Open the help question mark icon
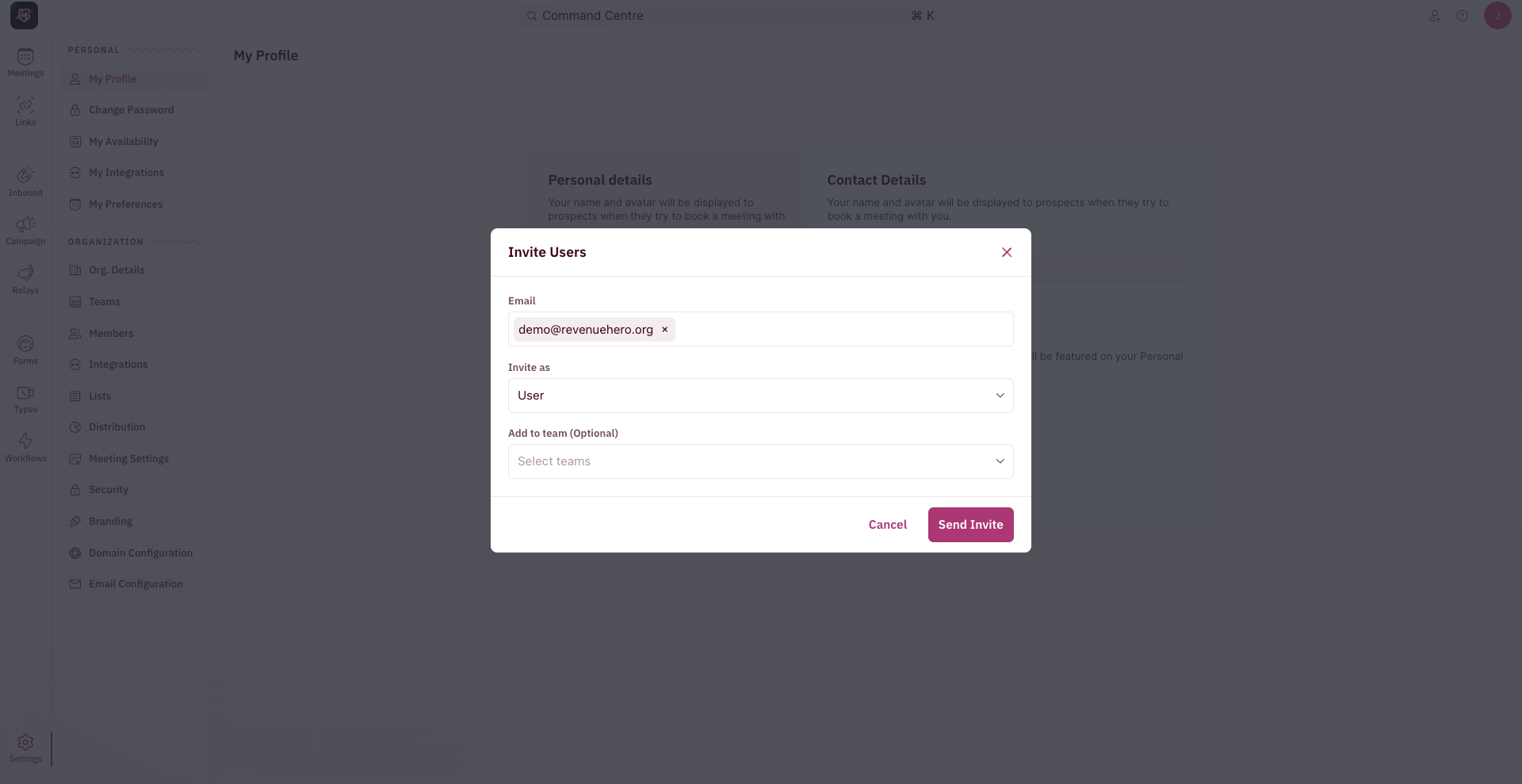 [x=1463, y=16]
